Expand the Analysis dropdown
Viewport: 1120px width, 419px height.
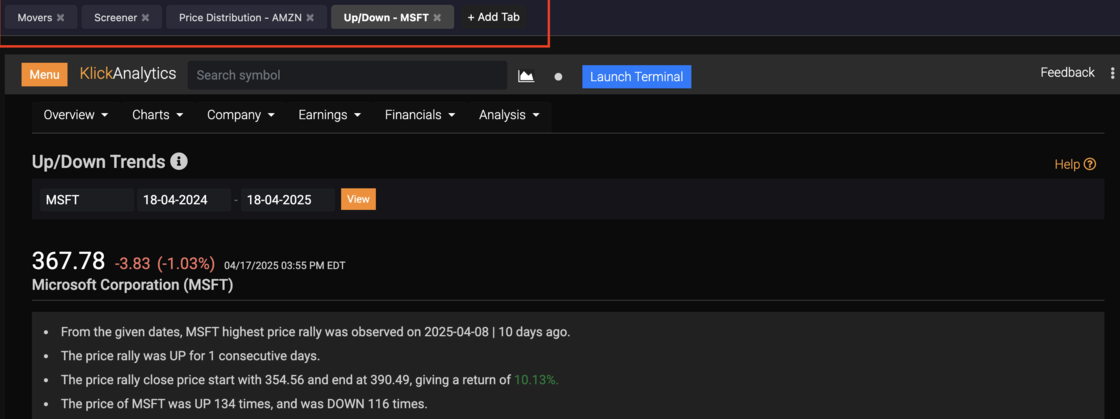click(x=509, y=115)
